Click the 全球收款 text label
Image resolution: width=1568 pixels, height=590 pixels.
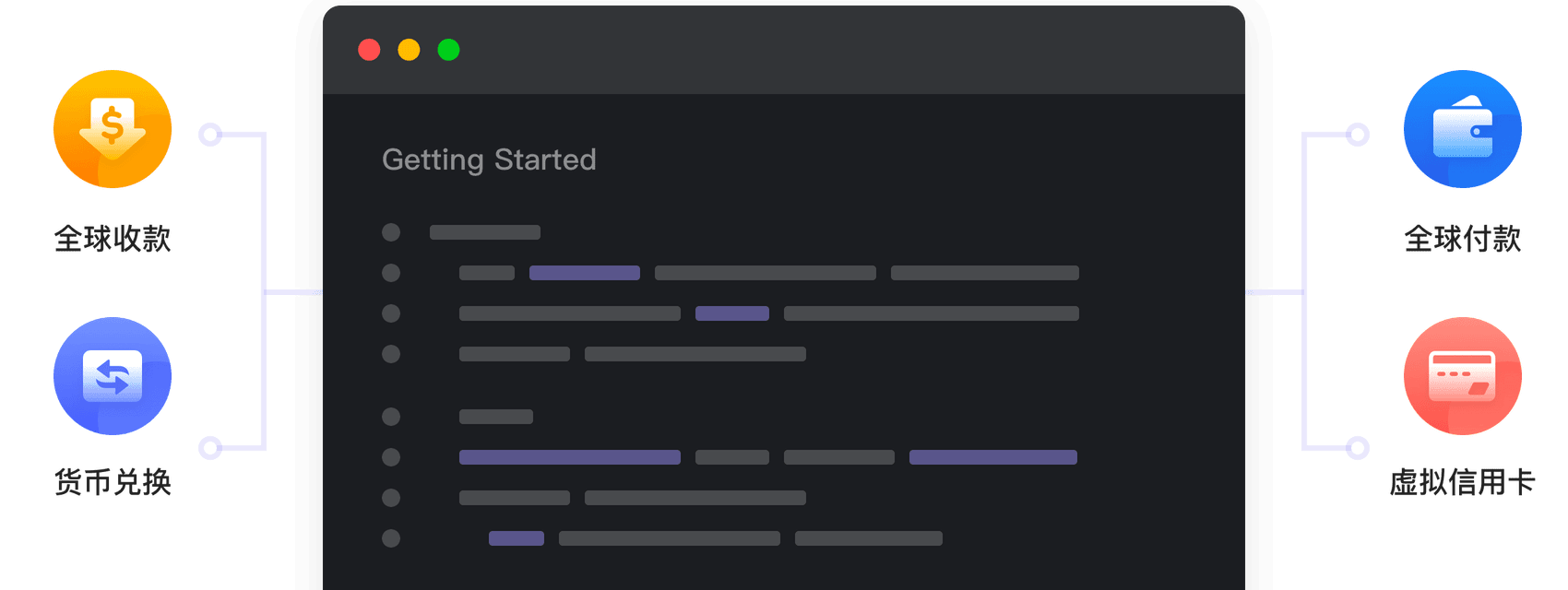pos(113,239)
